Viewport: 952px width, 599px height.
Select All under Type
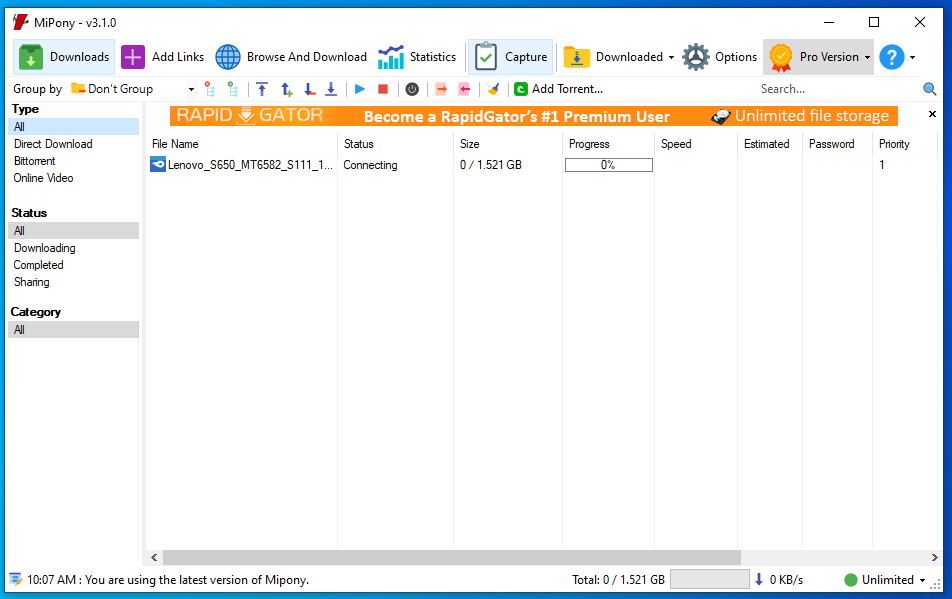tap(73, 127)
